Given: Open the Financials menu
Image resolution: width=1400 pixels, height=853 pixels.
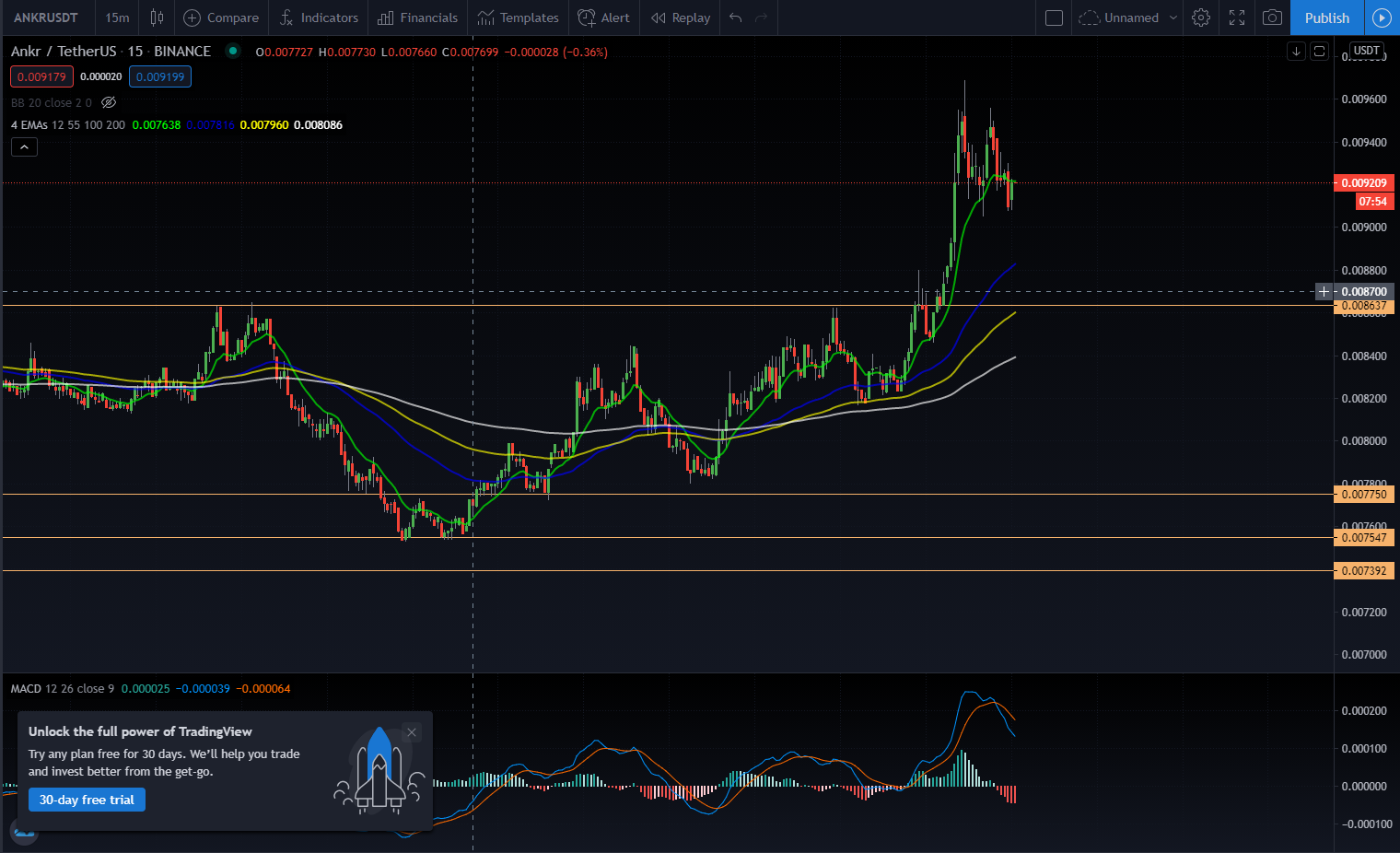Looking at the screenshot, I should coord(418,18).
